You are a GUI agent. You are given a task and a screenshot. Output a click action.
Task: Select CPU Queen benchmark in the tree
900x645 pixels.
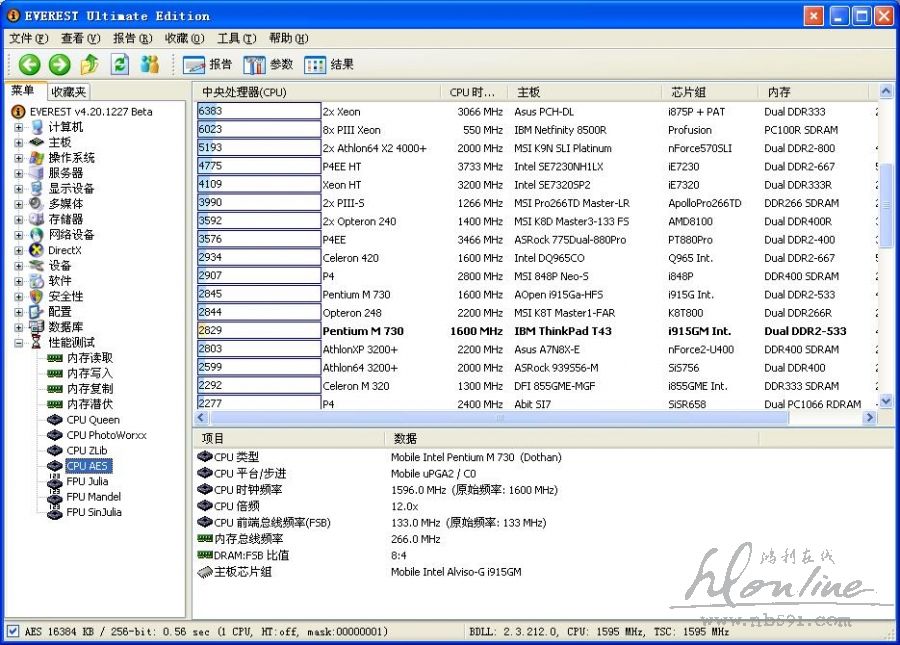92,420
